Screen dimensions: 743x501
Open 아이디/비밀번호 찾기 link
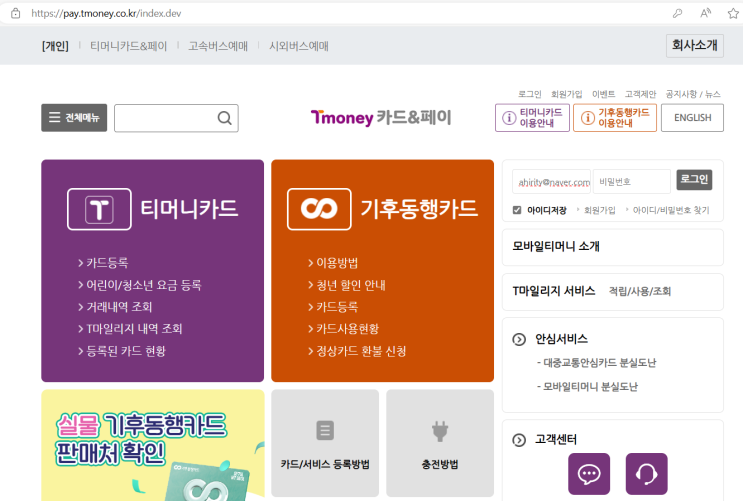[x=671, y=210]
